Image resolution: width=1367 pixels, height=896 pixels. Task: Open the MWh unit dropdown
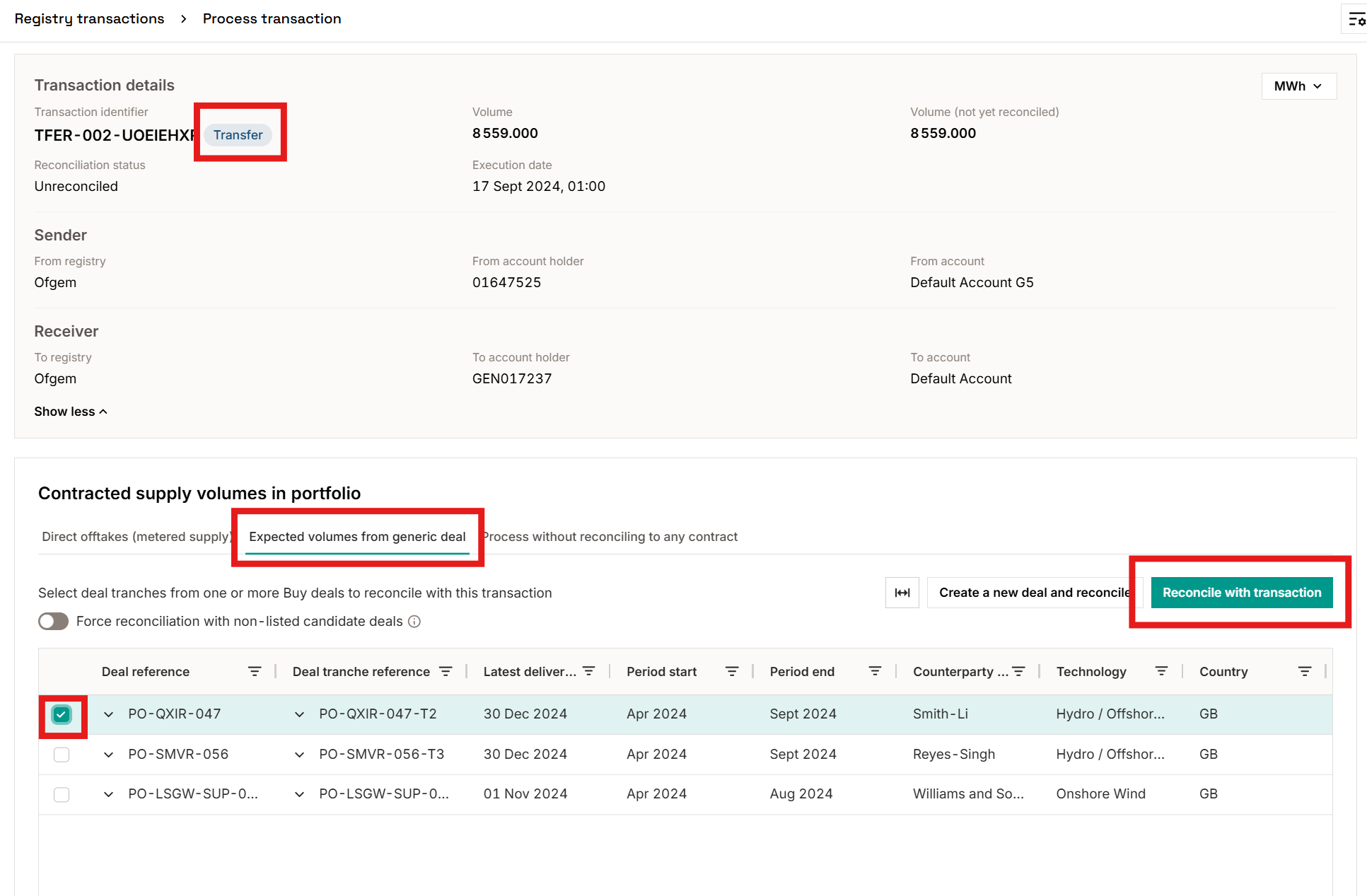click(1298, 86)
